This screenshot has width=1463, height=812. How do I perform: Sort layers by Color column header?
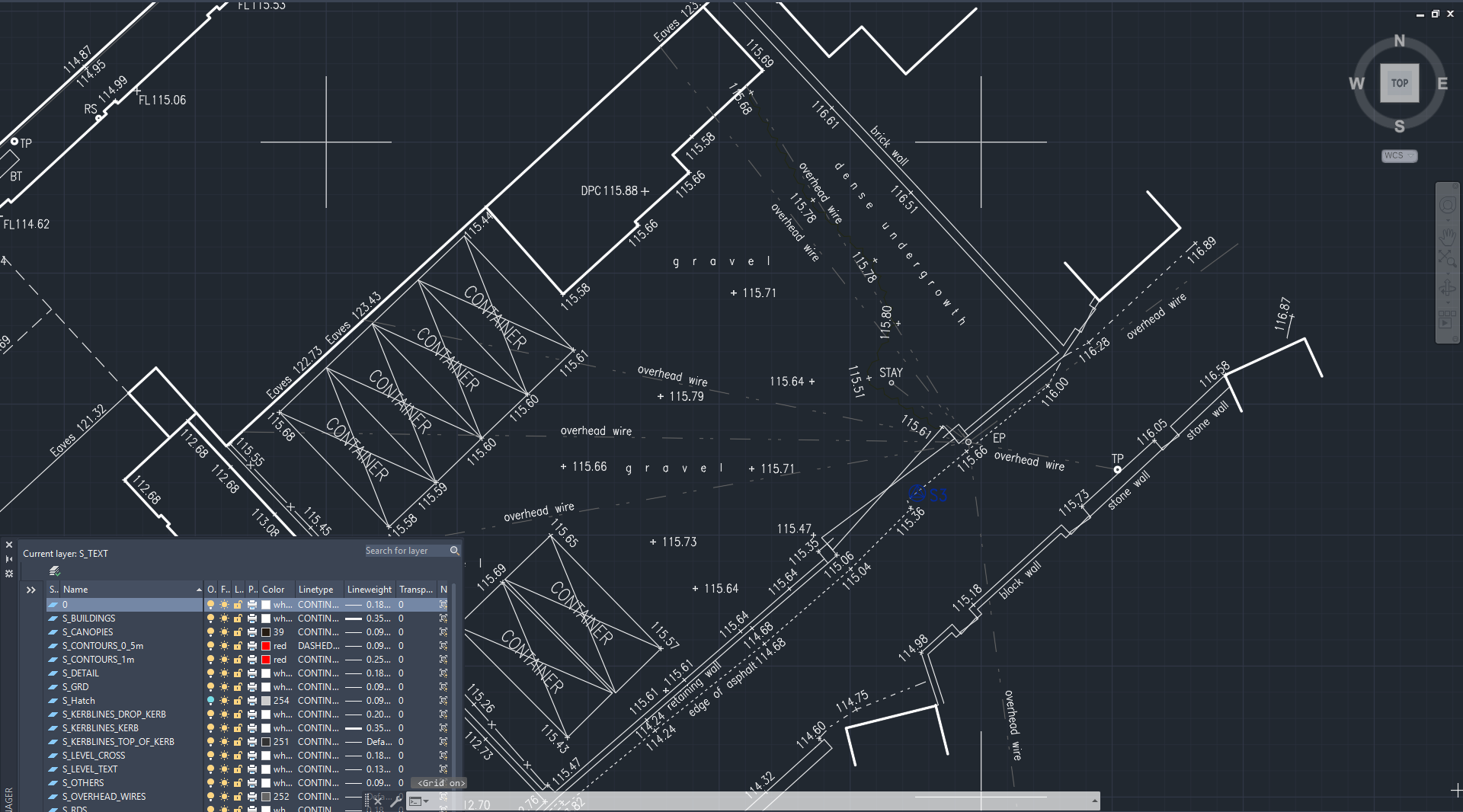point(277,590)
